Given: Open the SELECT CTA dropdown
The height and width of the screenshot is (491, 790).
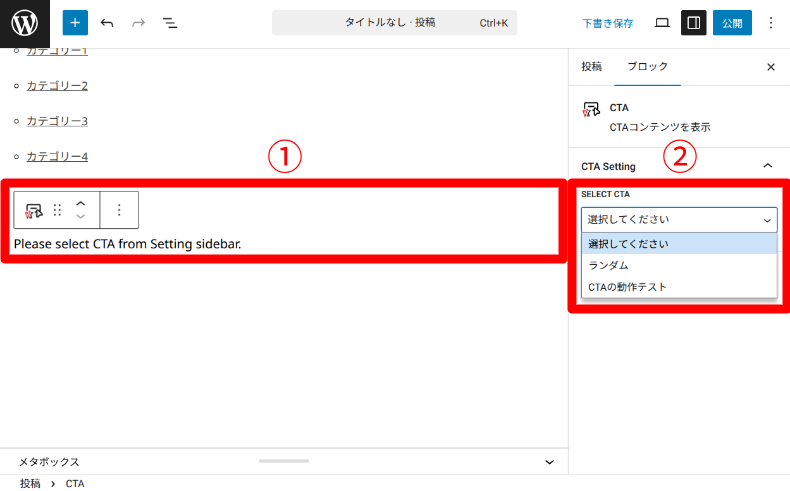Looking at the screenshot, I should [x=679, y=219].
